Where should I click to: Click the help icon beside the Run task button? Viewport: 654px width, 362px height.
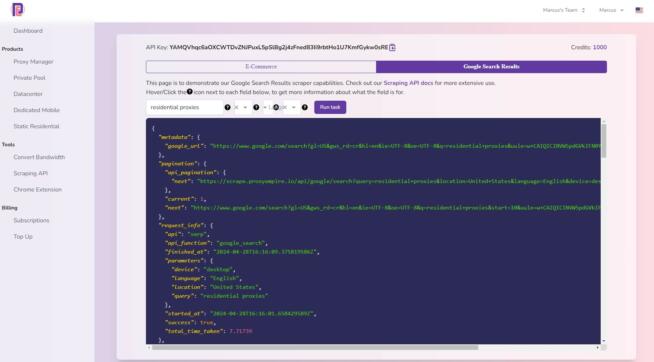click(305, 107)
